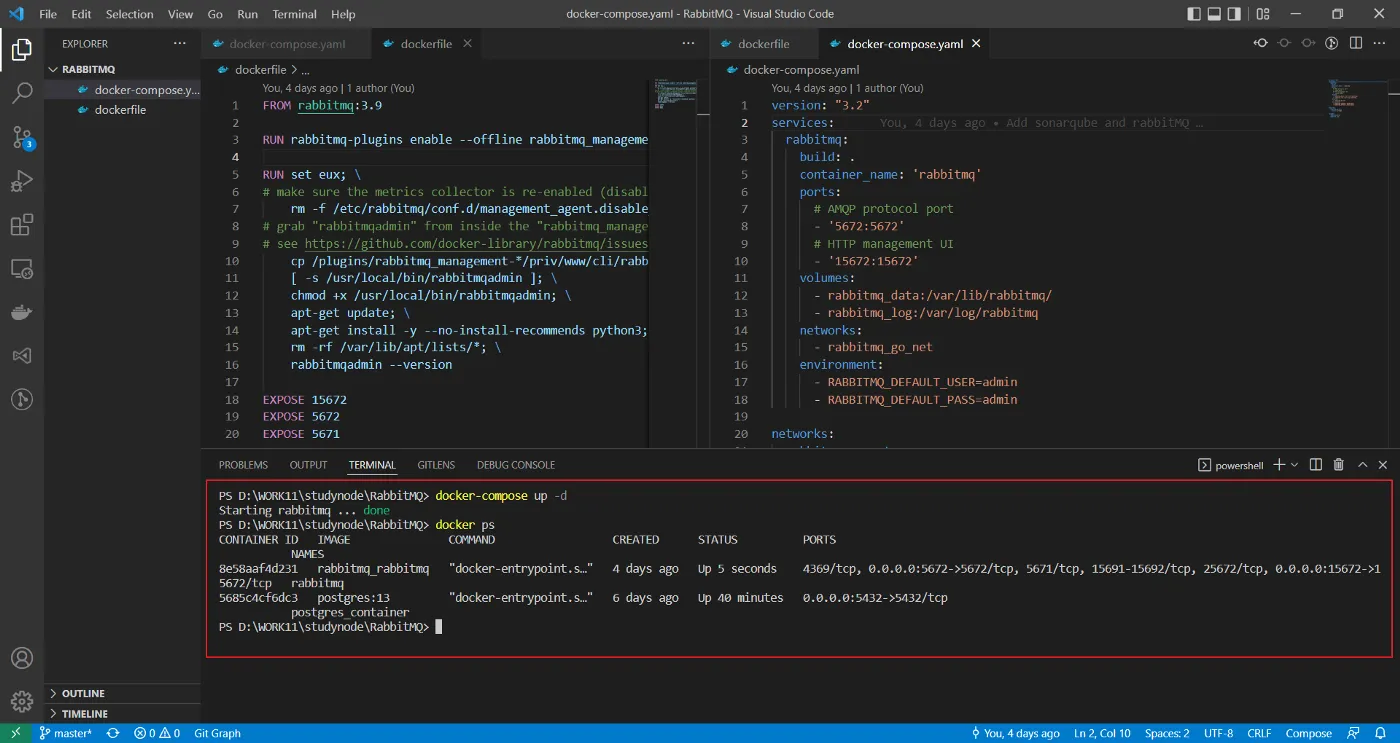1400x743 pixels.
Task: Change the Spaces: 2 indentation setting
Action: click(1167, 733)
